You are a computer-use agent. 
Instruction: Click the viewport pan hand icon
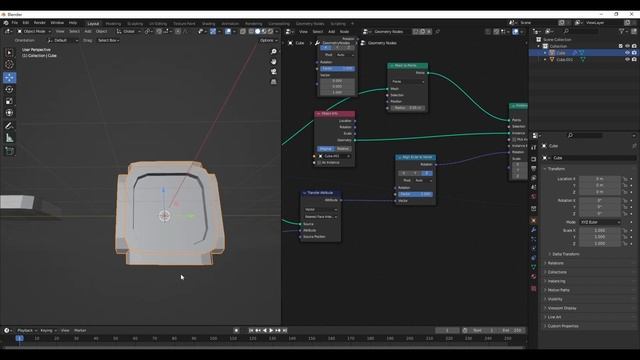(x=273, y=62)
